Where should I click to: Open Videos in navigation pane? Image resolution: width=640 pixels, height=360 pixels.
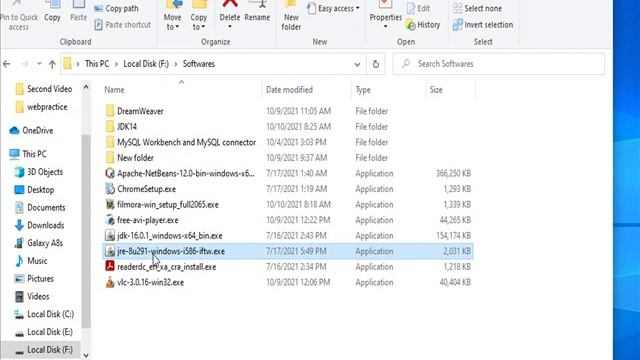[32, 296]
